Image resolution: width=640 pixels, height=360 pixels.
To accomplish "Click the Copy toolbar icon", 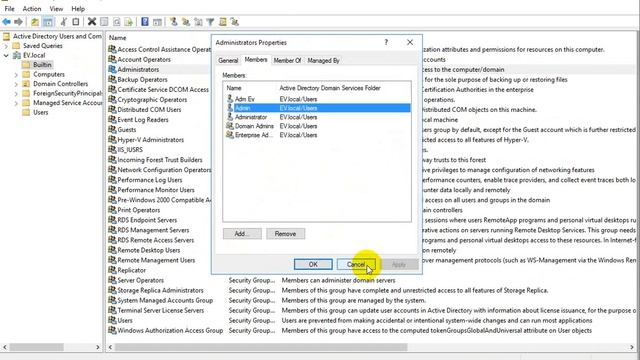I will 76,22.
